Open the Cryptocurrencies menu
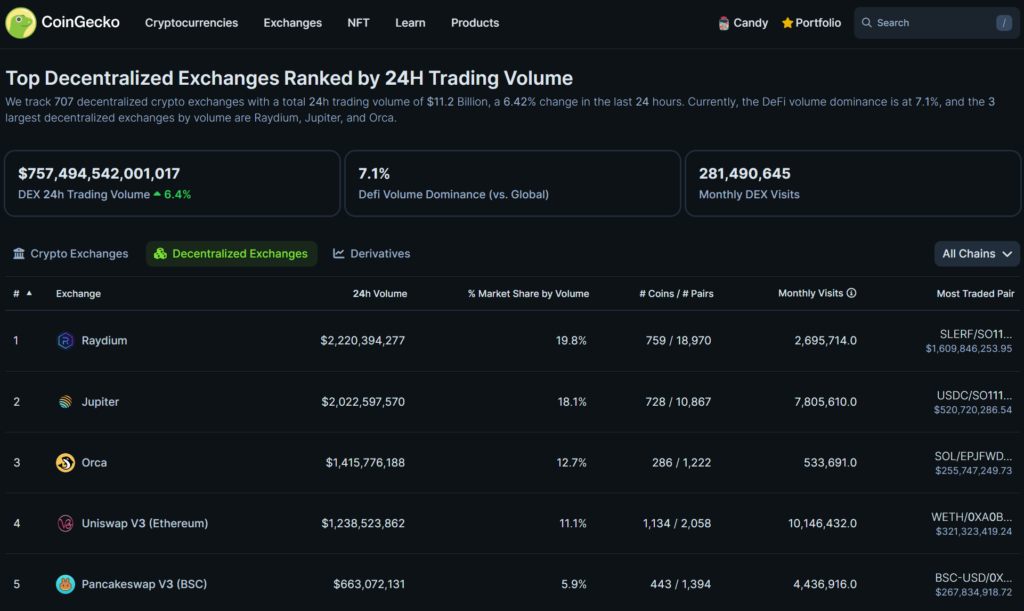This screenshot has height=611, width=1024. pos(191,23)
